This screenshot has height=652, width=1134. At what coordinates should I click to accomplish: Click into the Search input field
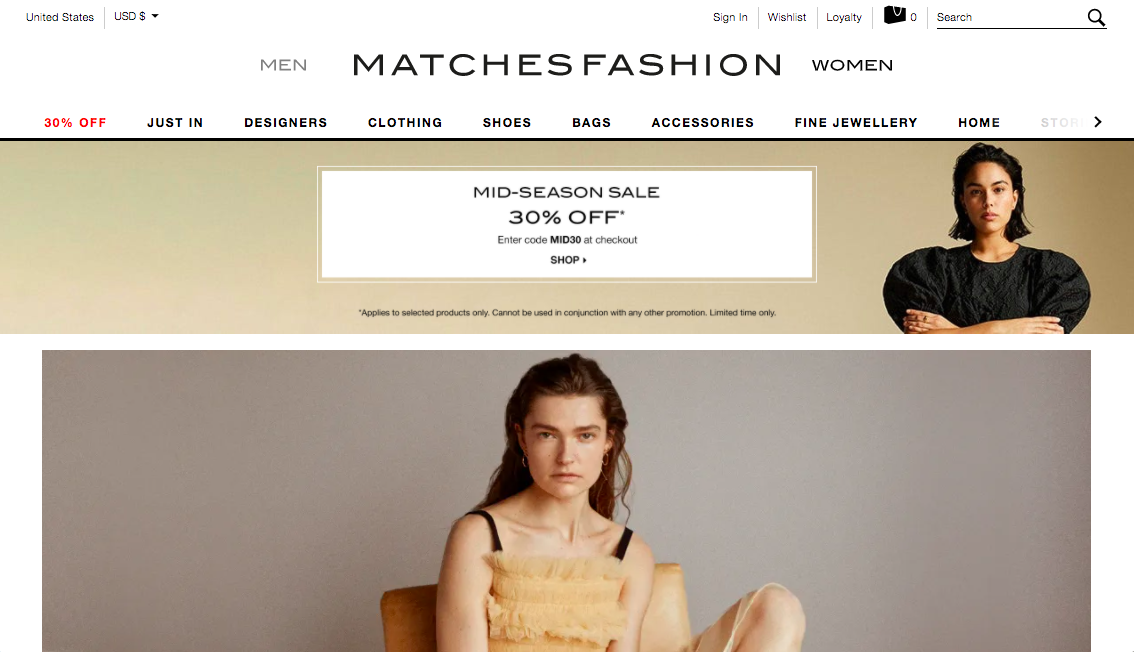coord(1011,17)
